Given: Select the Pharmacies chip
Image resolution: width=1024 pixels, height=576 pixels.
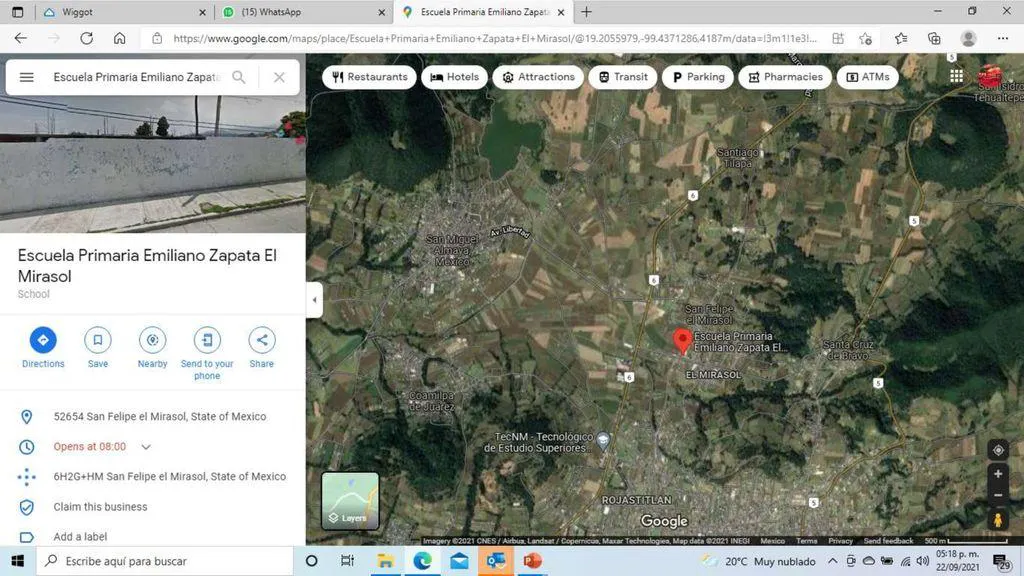Looking at the screenshot, I should tap(785, 77).
